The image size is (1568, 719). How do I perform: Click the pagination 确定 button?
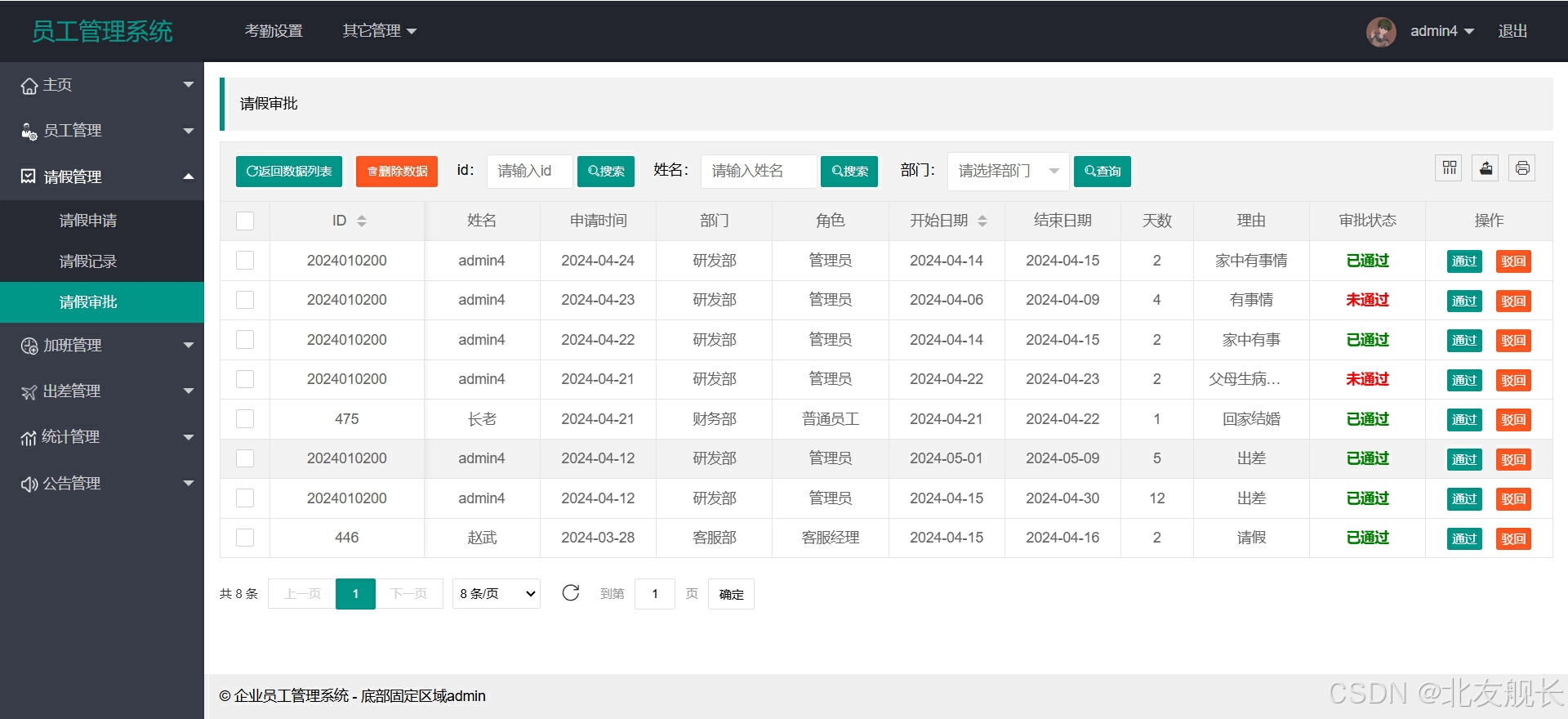pos(731,594)
